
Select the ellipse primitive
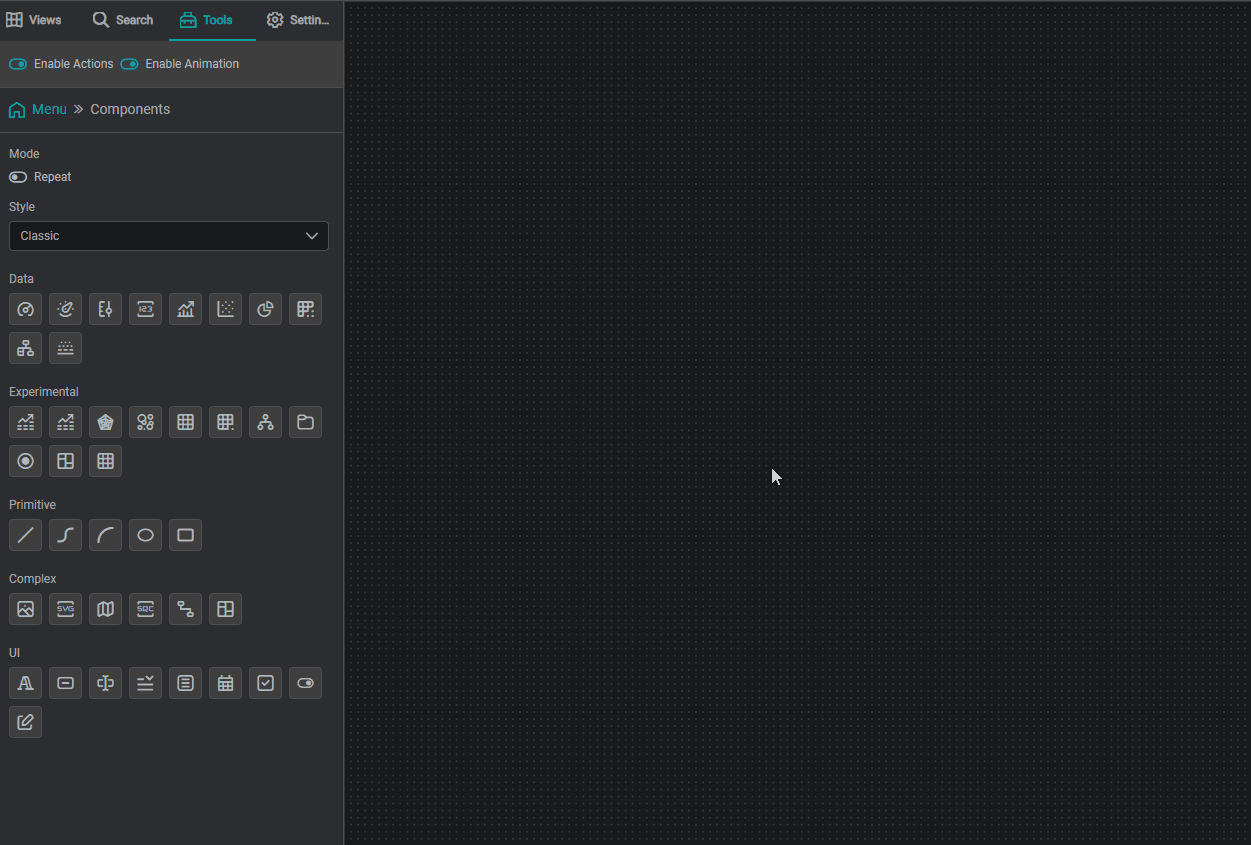[x=146, y=535]
